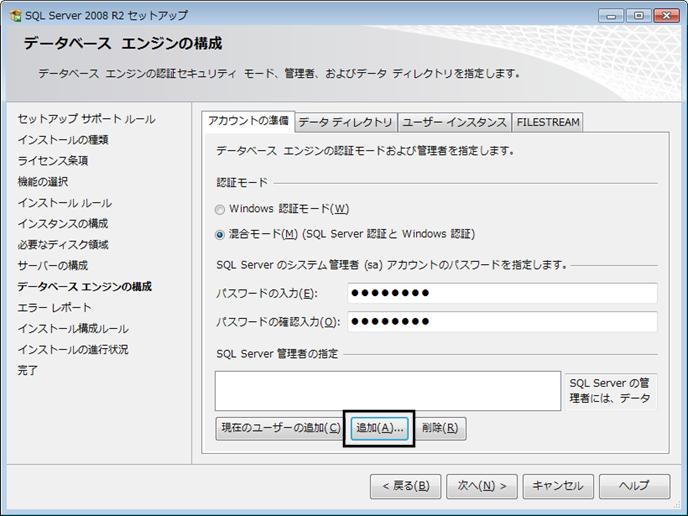Click 機能の選択 step
This screenshot has width=688, height=516.
pos(43,182)
